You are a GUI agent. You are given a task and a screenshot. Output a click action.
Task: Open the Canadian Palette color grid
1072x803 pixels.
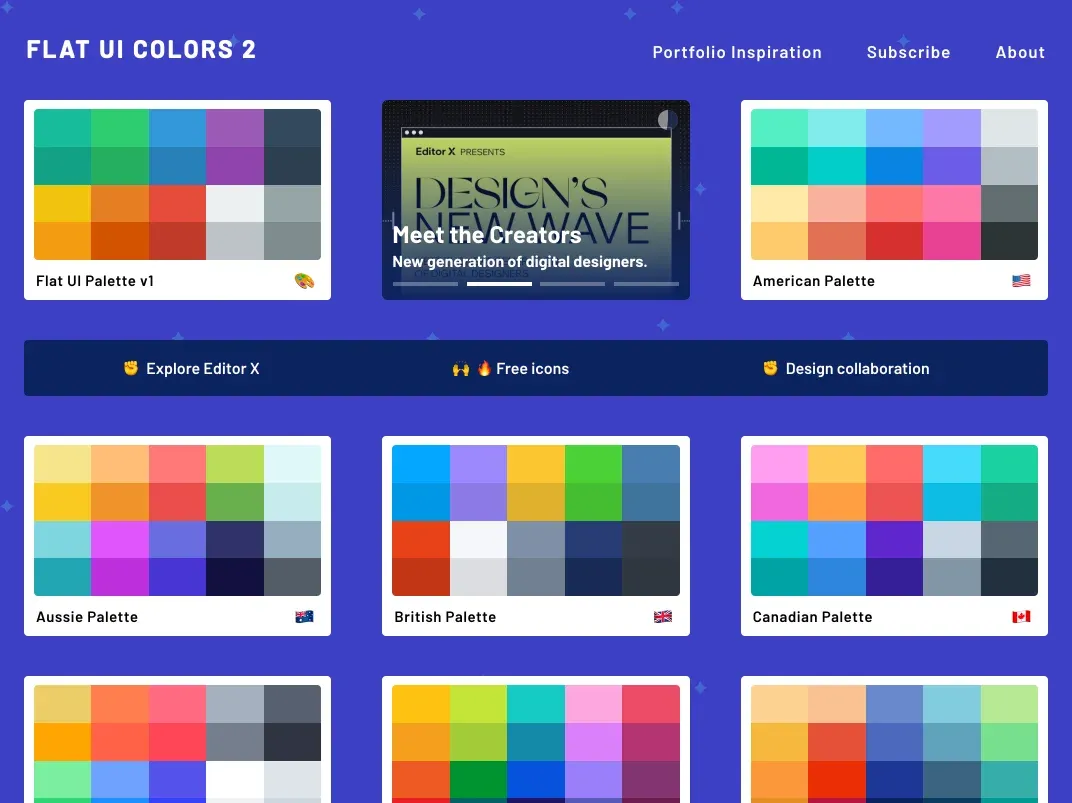click(x=894, y=520)
